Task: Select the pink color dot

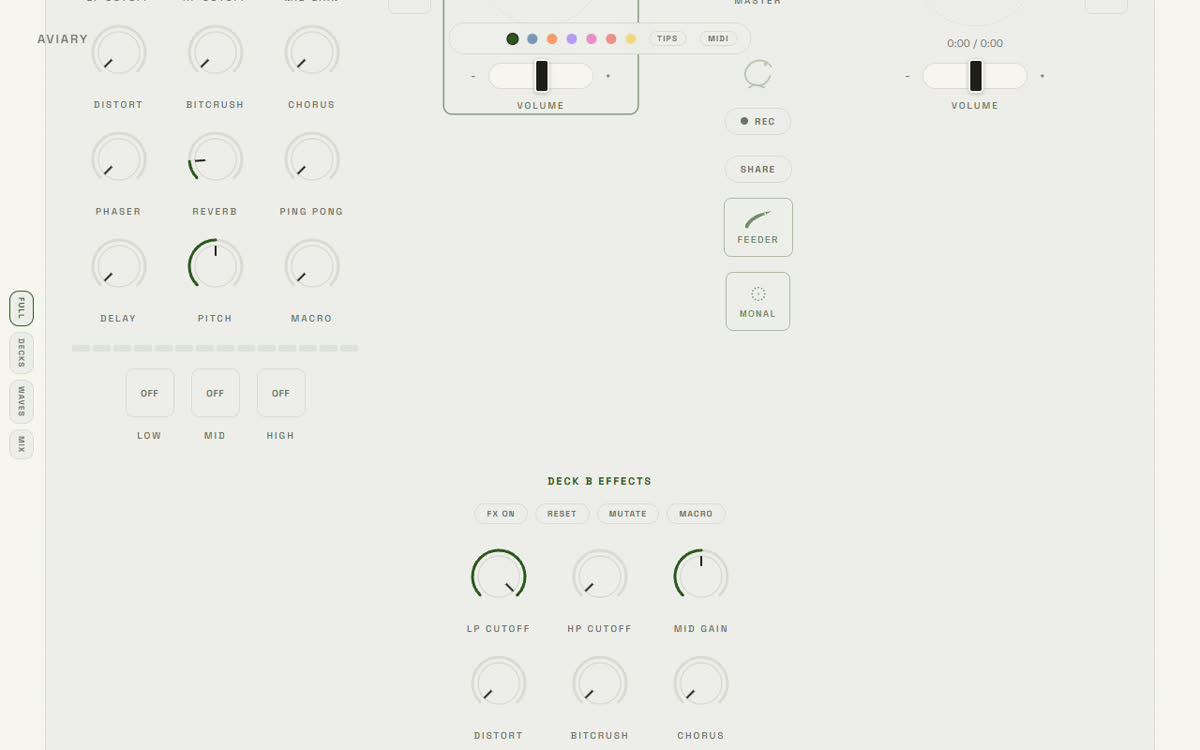Action: [x=591, y=39]
